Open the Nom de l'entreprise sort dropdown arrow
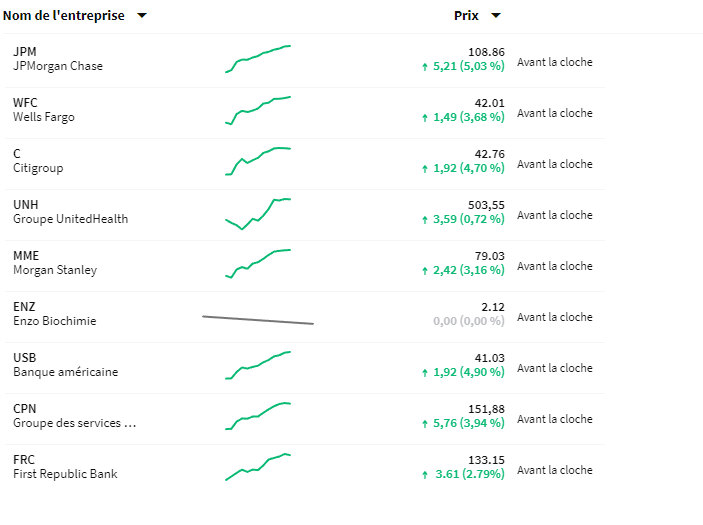 142,16
